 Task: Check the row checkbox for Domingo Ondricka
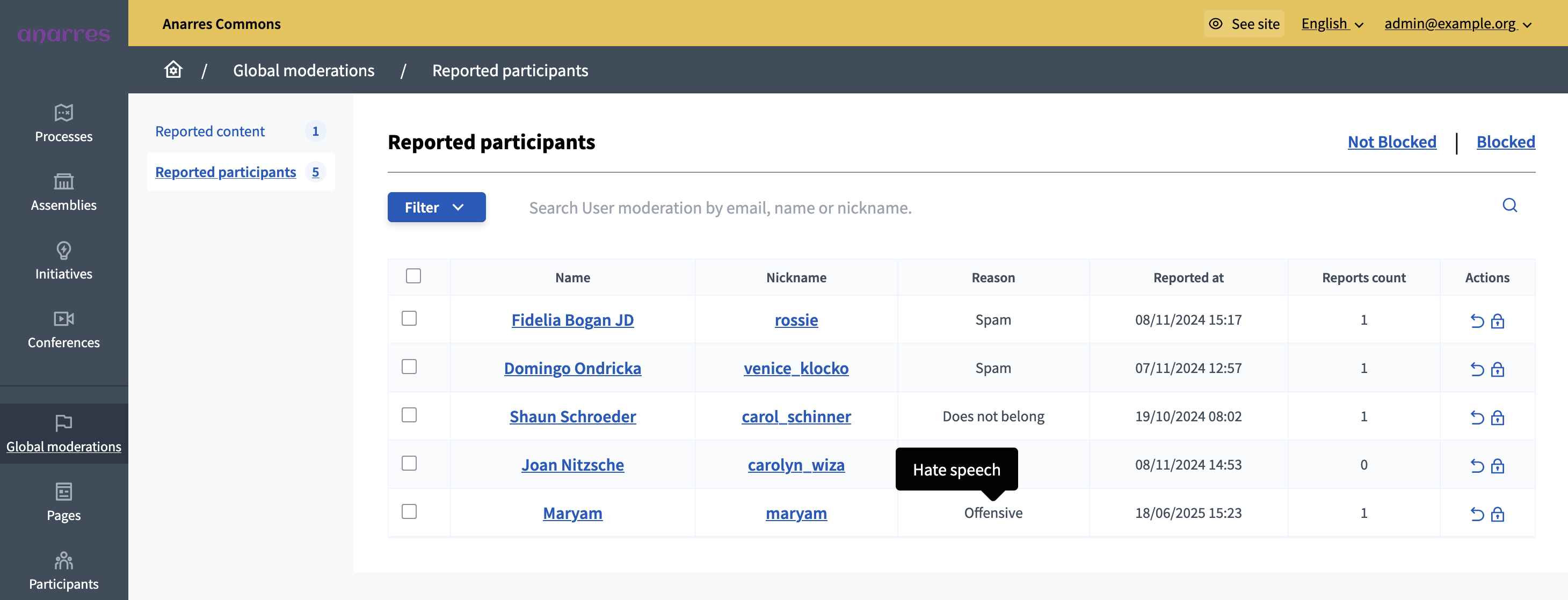pos(411,367)
